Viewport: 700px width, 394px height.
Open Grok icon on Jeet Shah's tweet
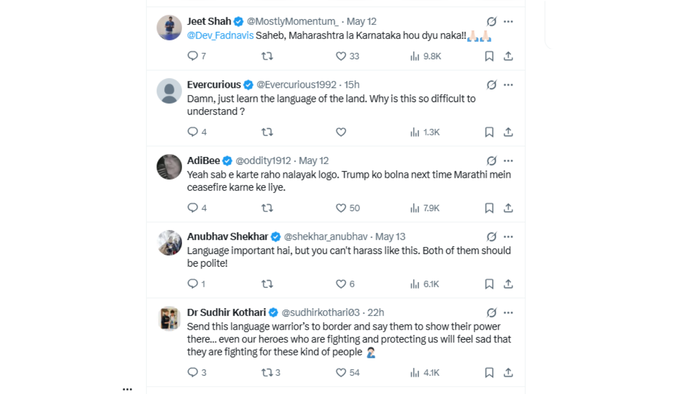(x=492, y=21)
